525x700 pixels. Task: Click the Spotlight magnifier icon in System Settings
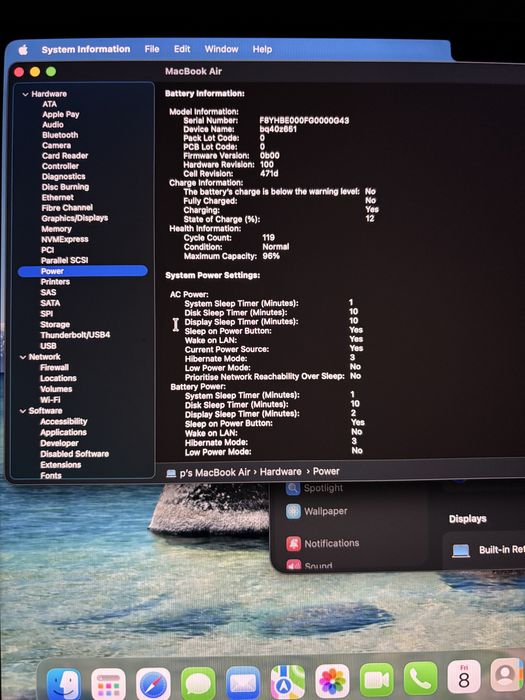click(x=293, y=488)
